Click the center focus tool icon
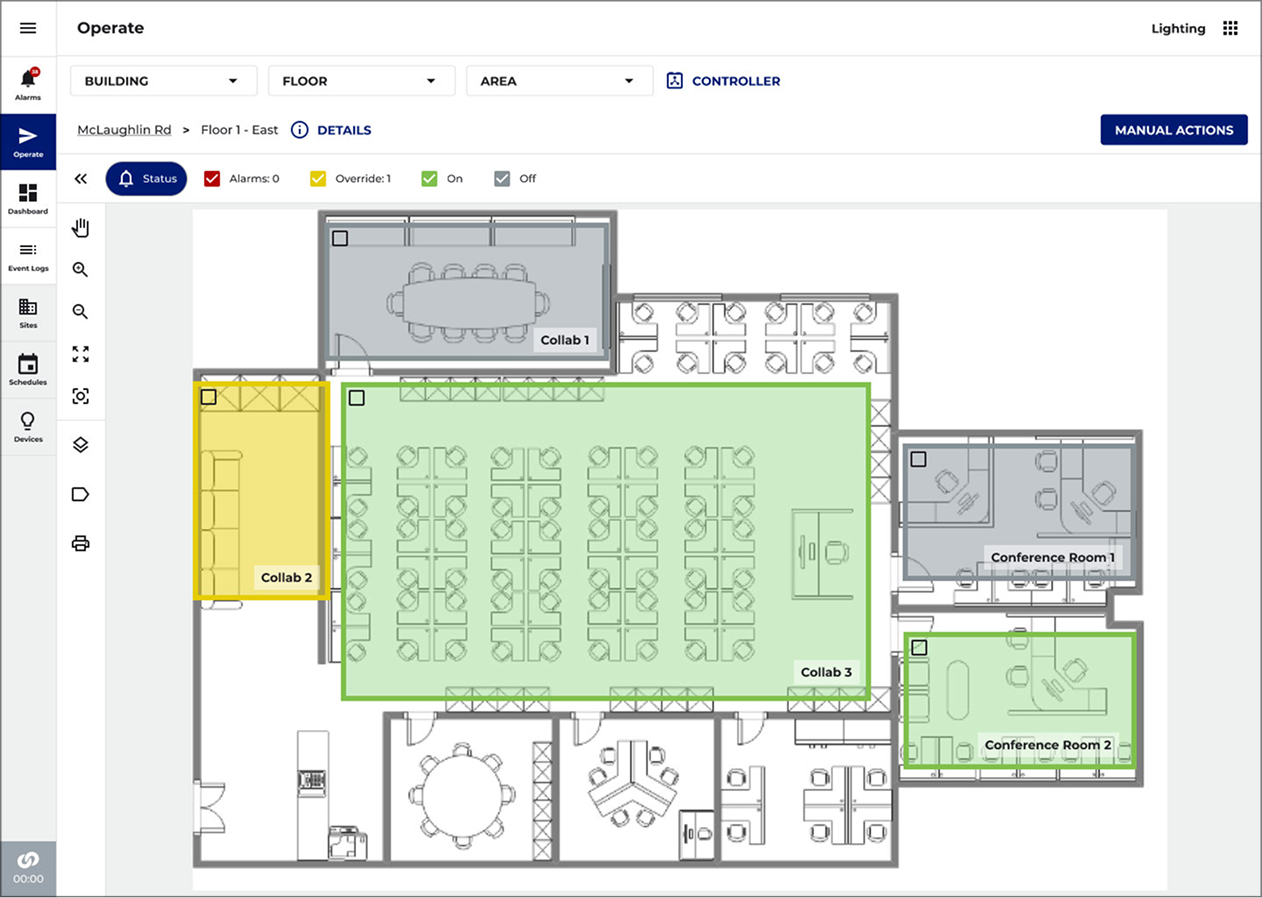Image resolution: width=1262 pixels, height=898 pixels. pos(81,396)
